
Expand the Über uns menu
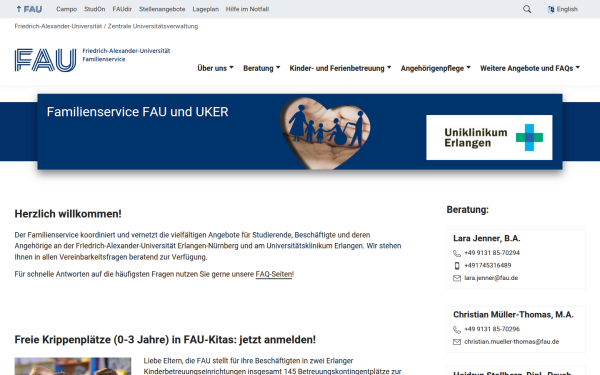pyautogui.click(x=215, y=68)
